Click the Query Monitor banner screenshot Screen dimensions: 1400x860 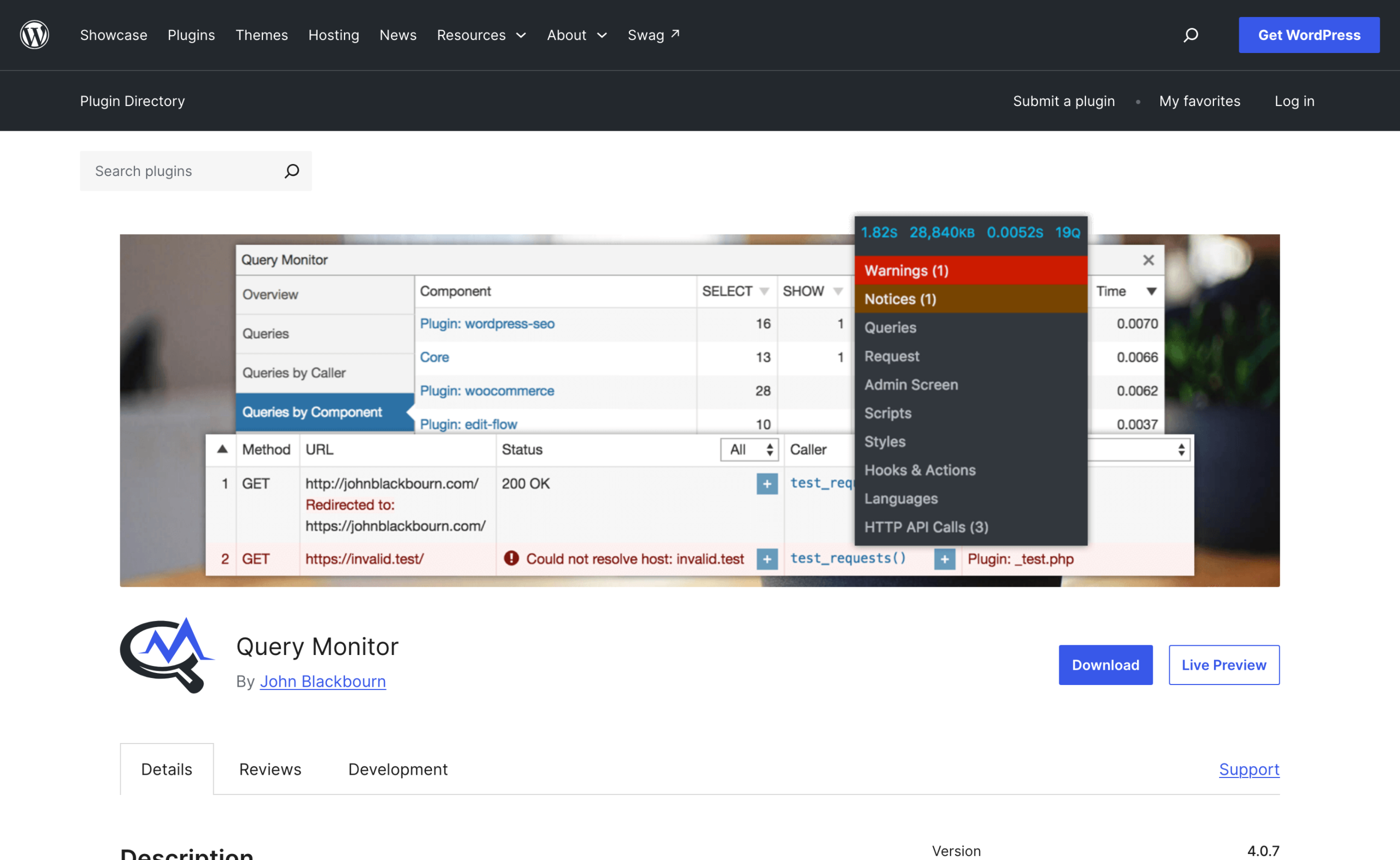click(x=699, y=401)
